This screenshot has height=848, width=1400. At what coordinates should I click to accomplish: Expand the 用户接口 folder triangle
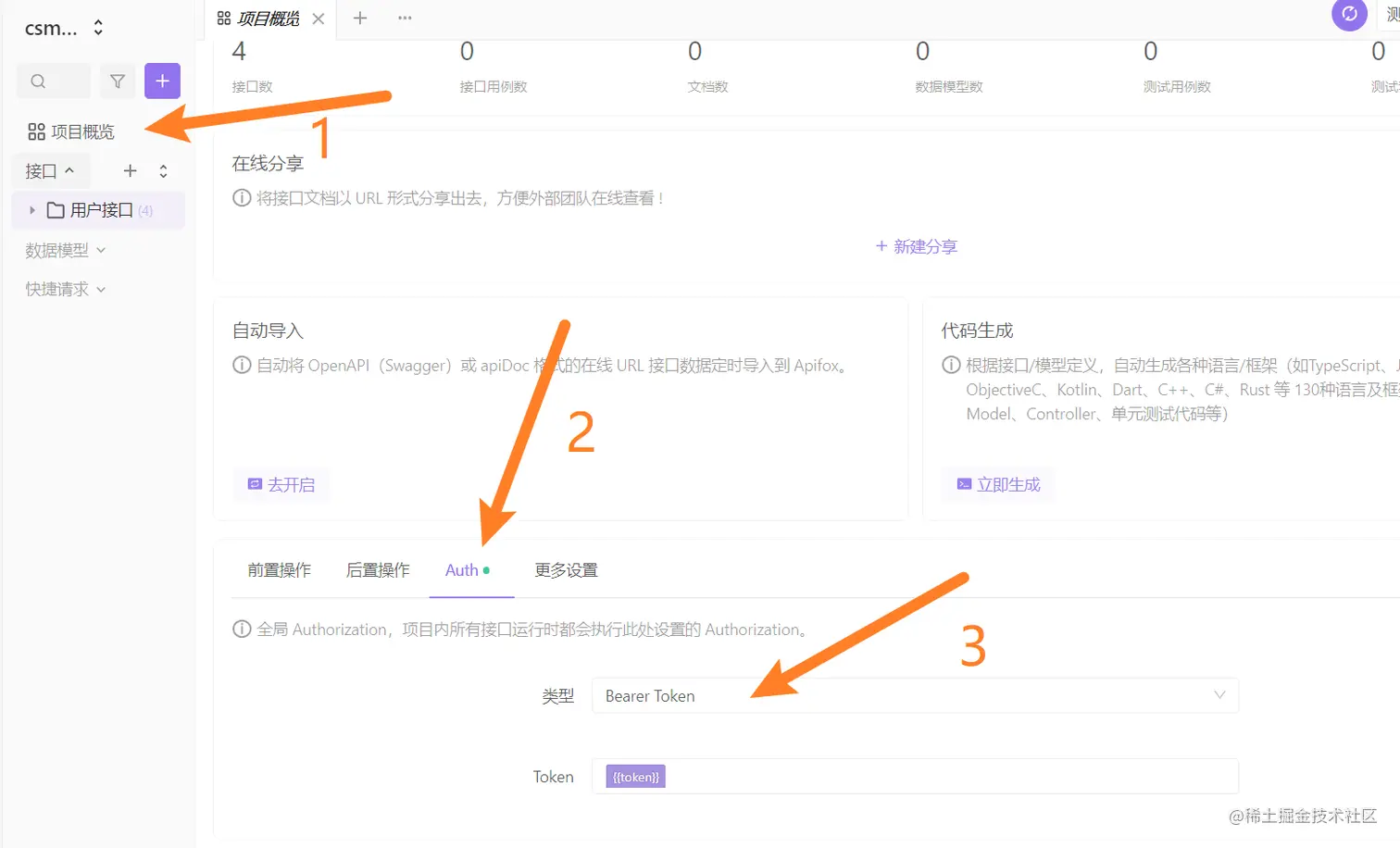click(x=32, y=210)
